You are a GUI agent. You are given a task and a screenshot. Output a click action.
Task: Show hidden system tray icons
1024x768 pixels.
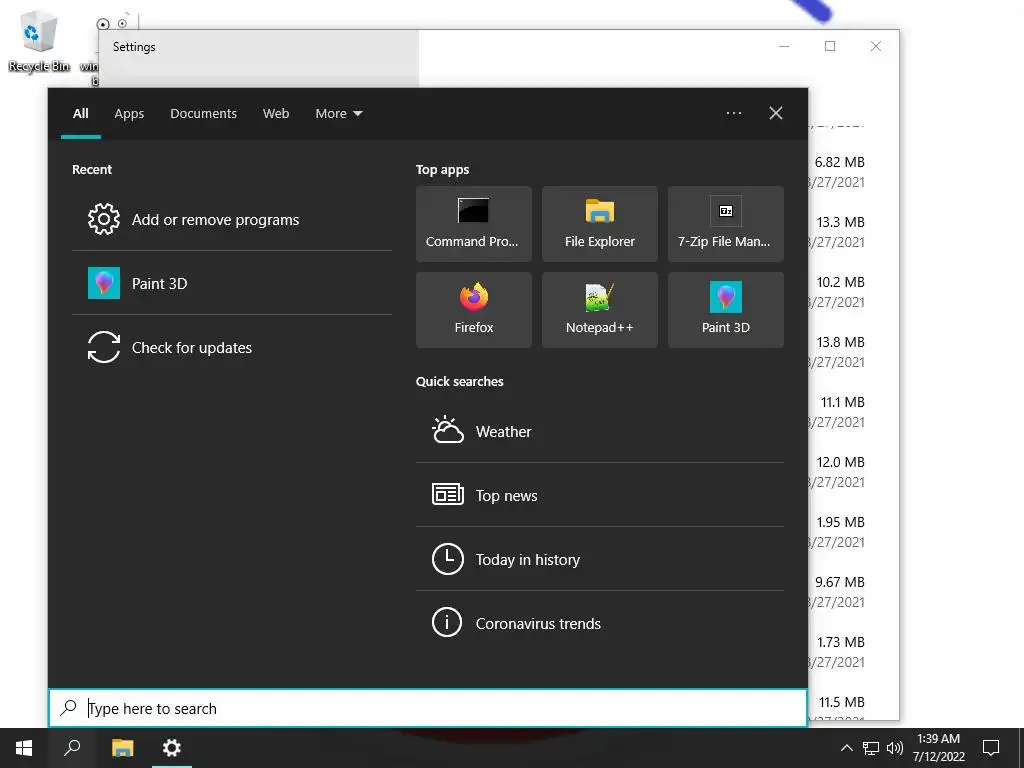[846, 748]
